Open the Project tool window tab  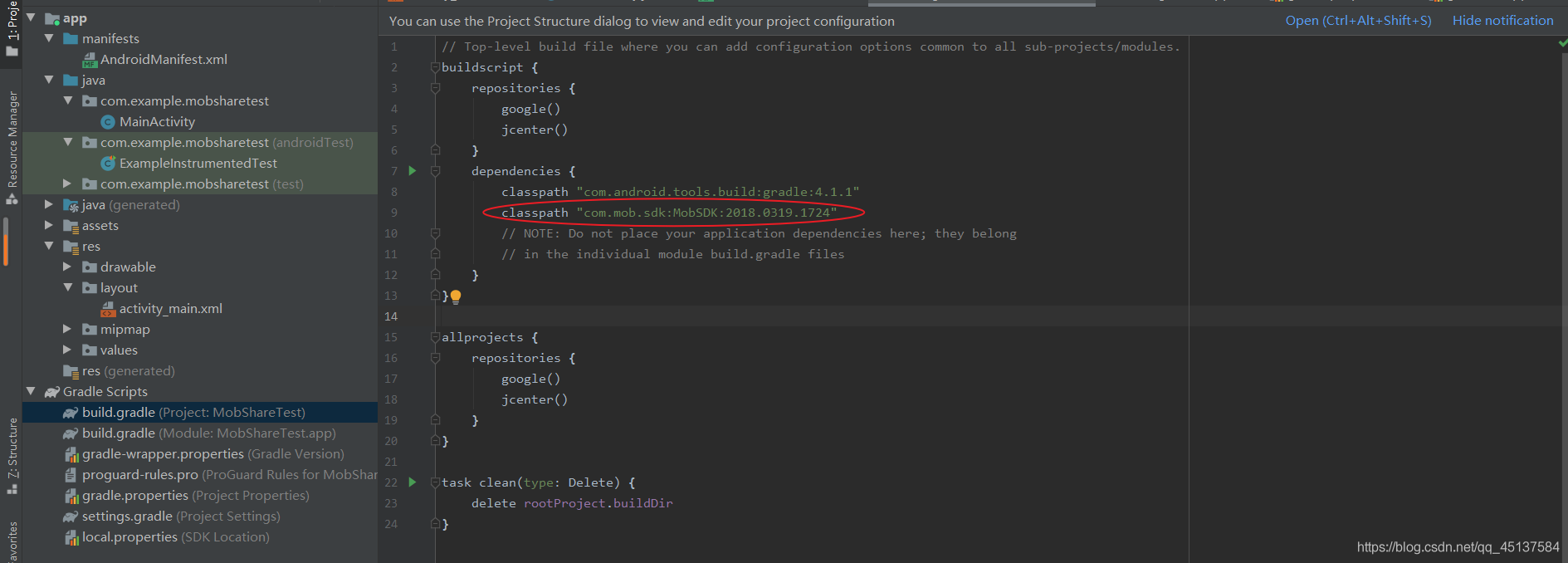(12, 28)
